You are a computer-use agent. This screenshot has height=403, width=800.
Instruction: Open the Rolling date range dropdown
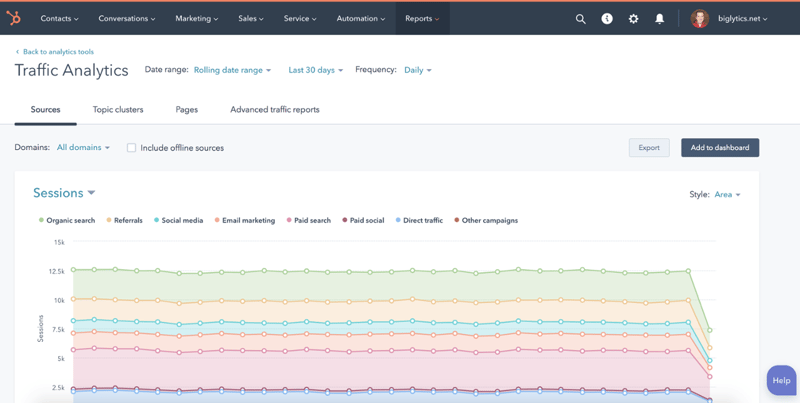coord(232,70)
